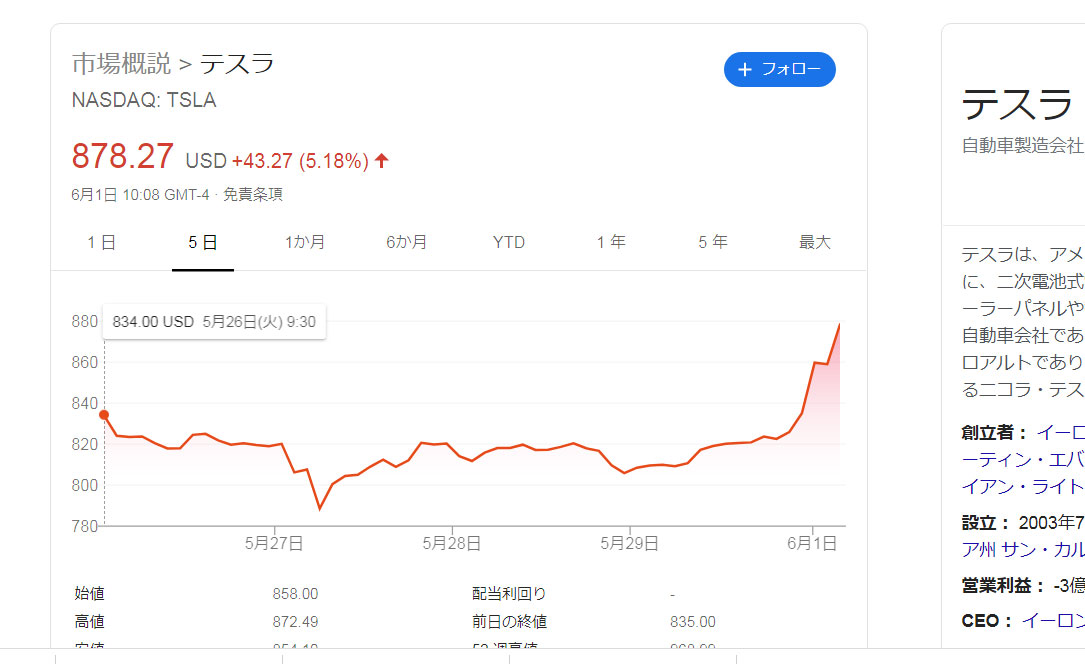
Task: Switch chart to 1年 range
Action: click(611, 242)
